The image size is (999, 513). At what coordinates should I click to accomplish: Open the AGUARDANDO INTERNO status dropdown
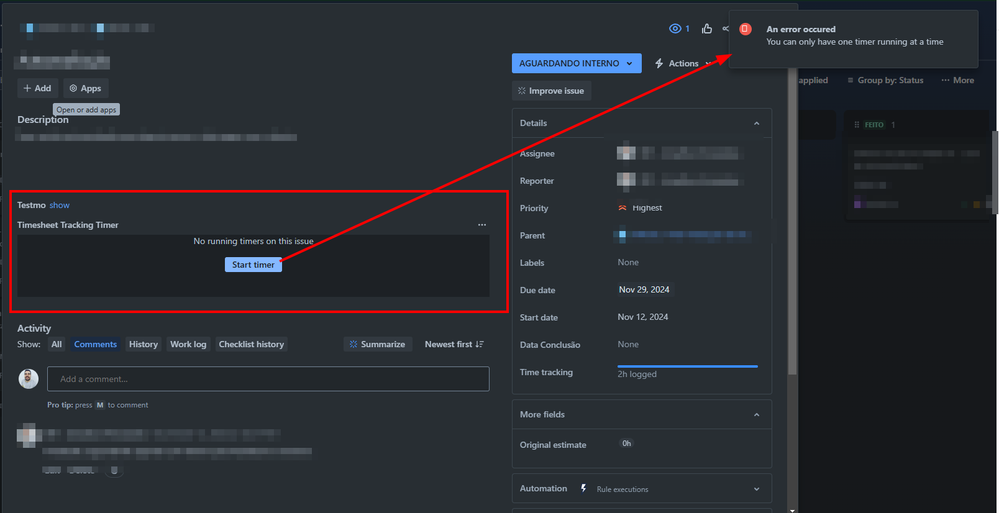pyautogui.click(x=576, y=63)
